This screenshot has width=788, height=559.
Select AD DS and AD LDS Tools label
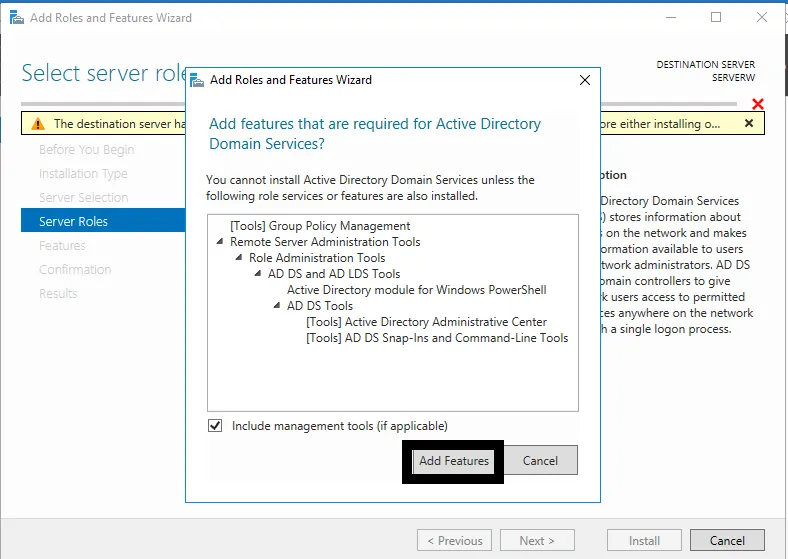coord(334,274)
